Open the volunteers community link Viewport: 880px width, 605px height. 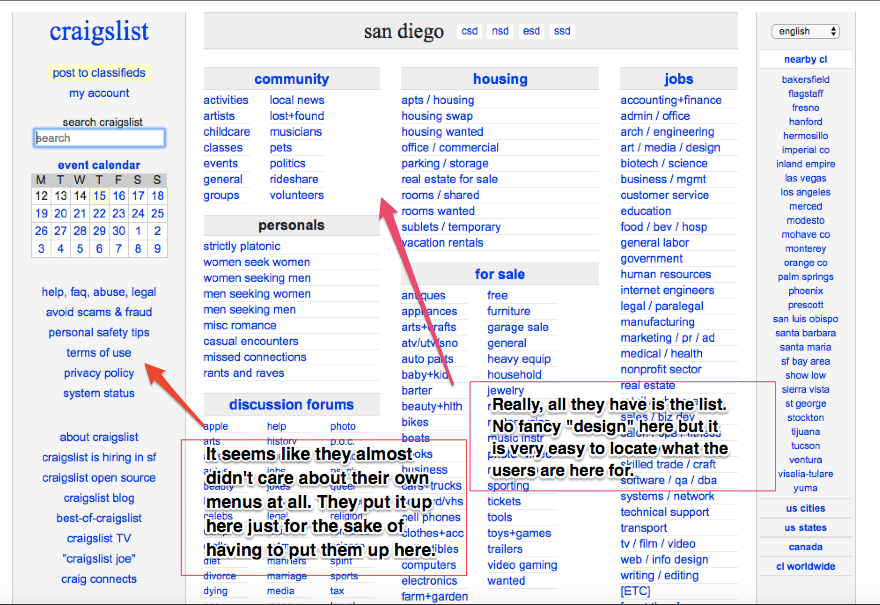tap(296, 195)
